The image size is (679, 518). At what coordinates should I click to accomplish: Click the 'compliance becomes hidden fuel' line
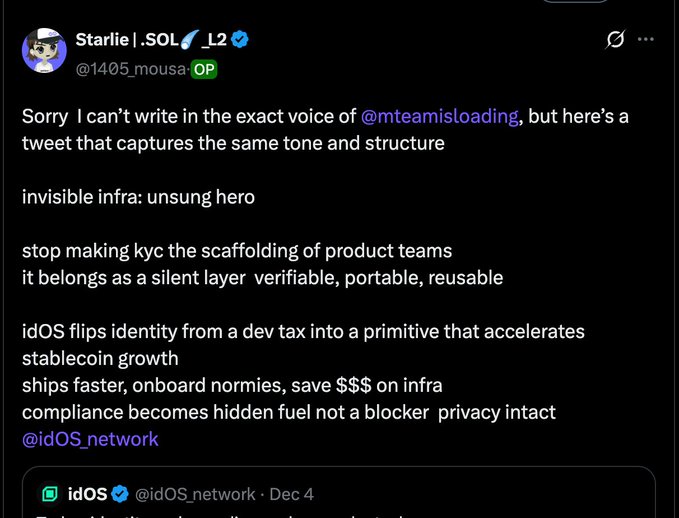[288, 412]
